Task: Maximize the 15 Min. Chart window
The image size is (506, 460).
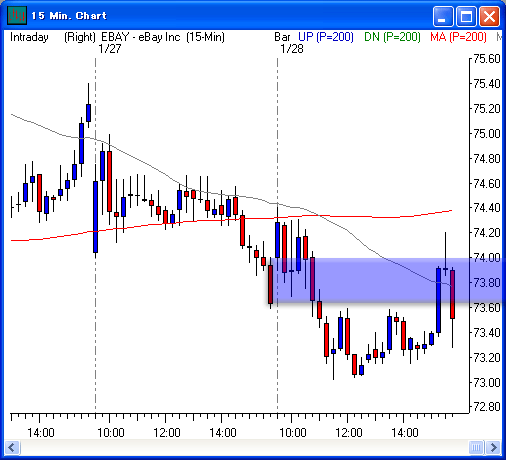Action: pyautogui.click(x=466, y=16)
